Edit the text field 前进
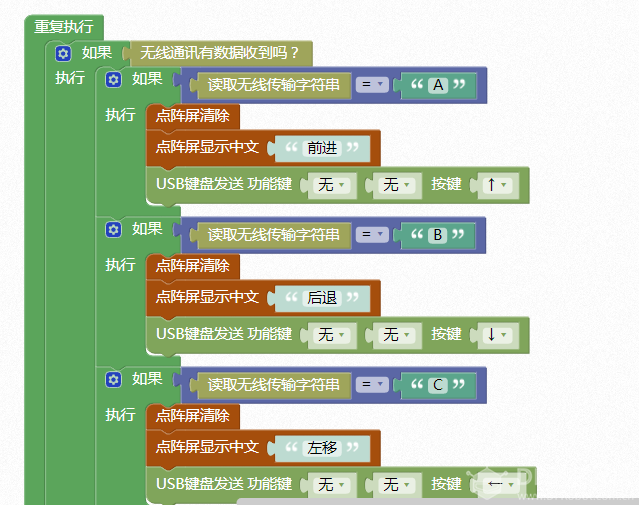This screenshot has height=505, width=639. click(x=322, y=148)
